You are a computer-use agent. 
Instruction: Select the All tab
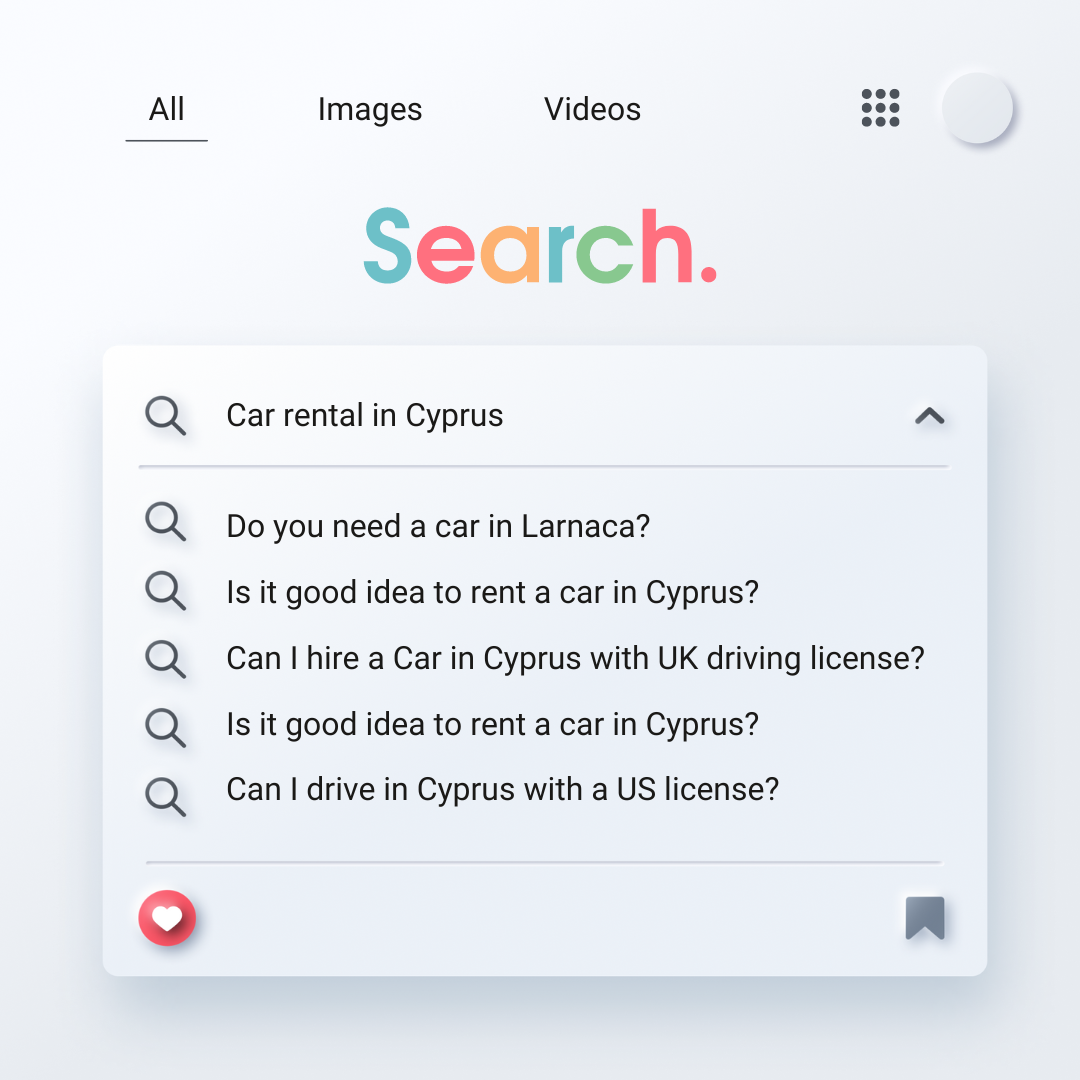(166, 110)
